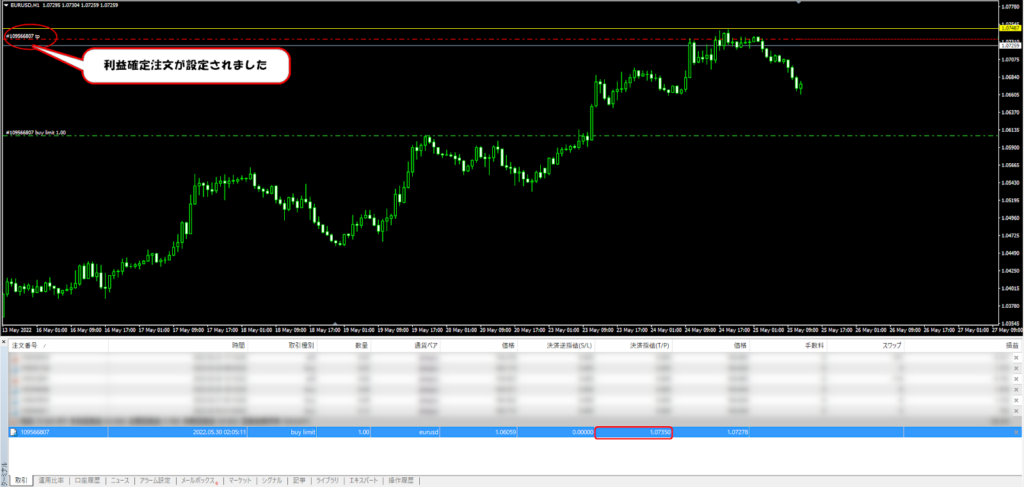Sort by the 数量 column header

pos(344,345)
